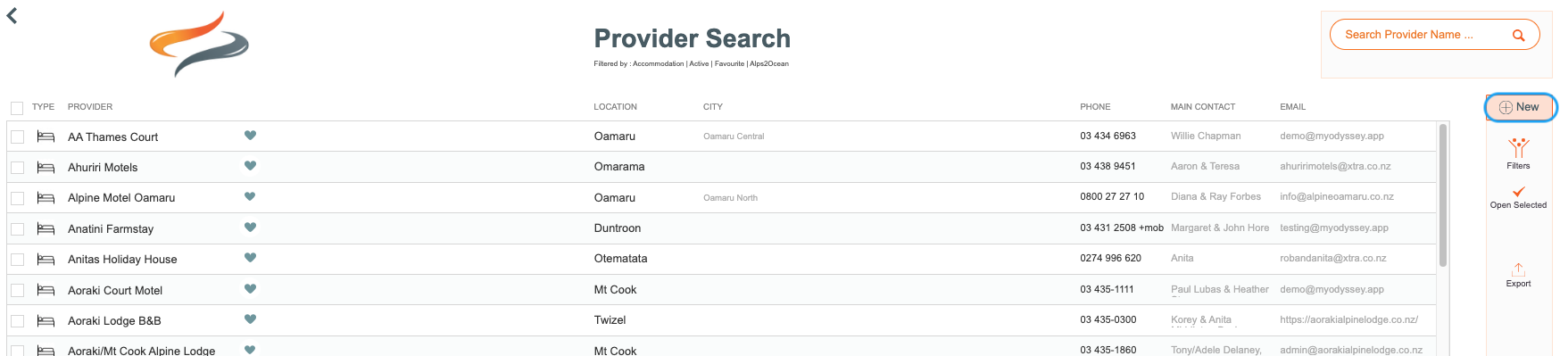The image size is (1568, 356).
Task: Create a New provider
Action: (1520, 107)
